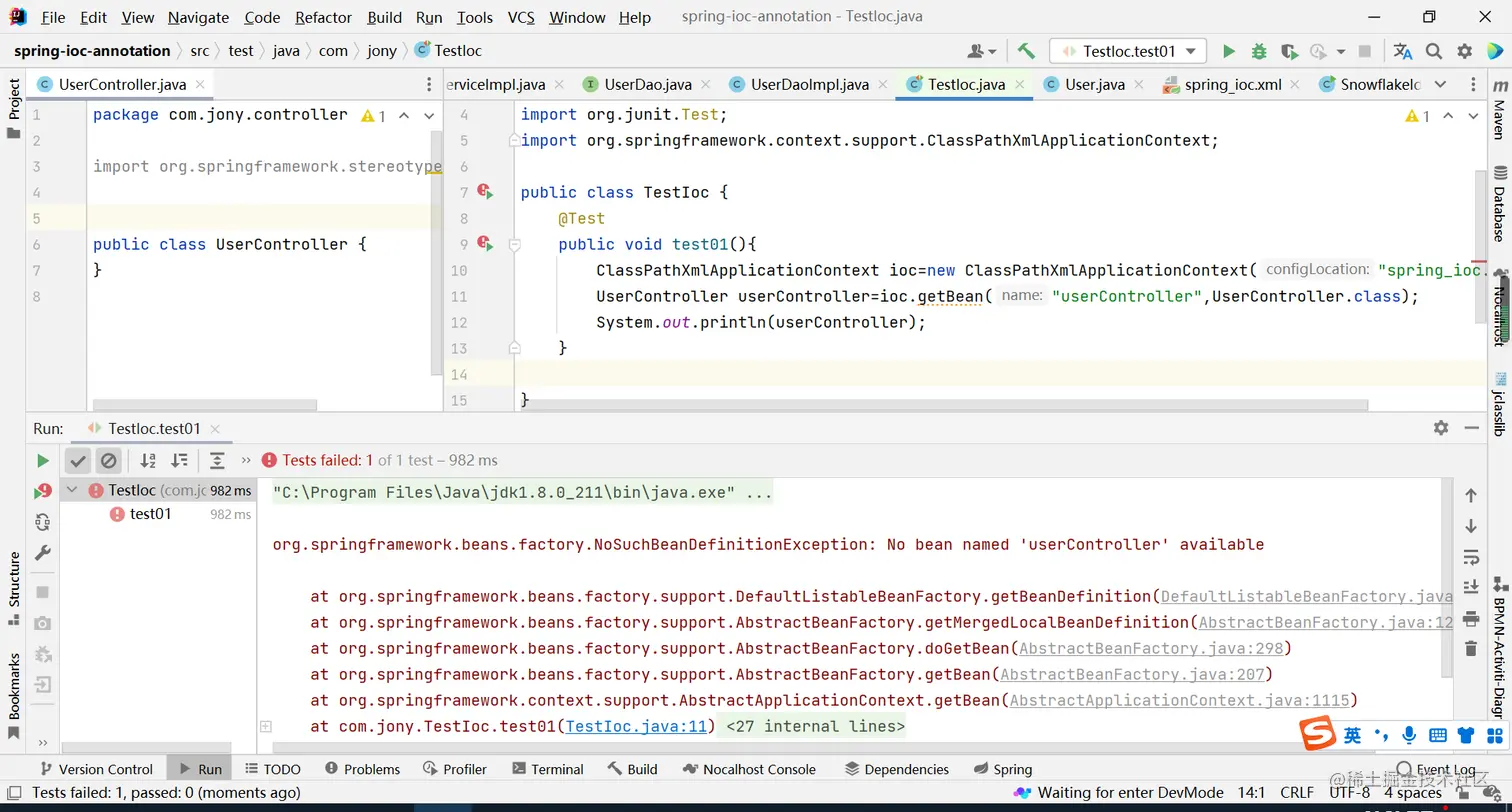Open IDE settings gear in main toolbar
This screenshot has width=1512, height=812.
tap(1465, 51)
